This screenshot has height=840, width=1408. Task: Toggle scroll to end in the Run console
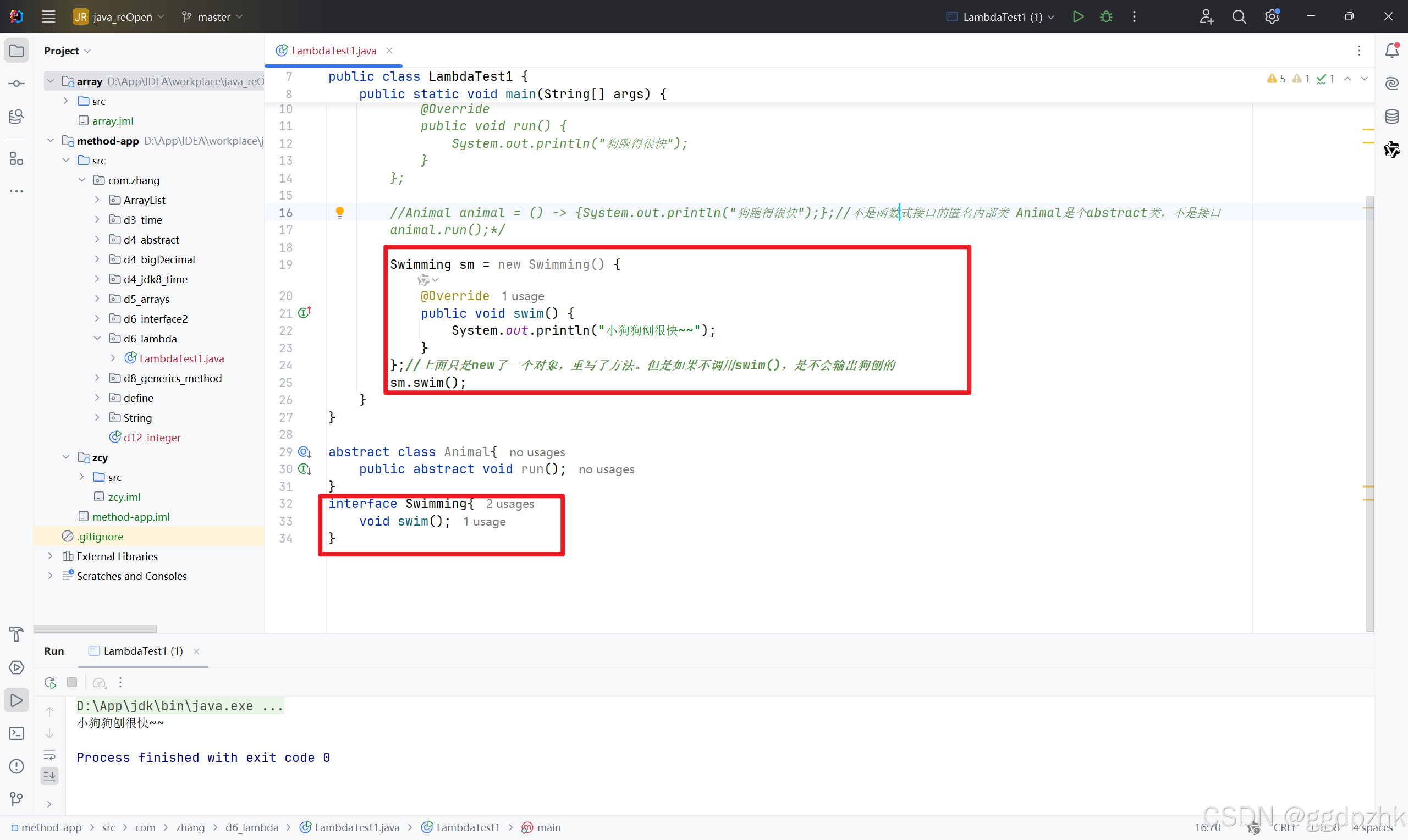[50, 776]
